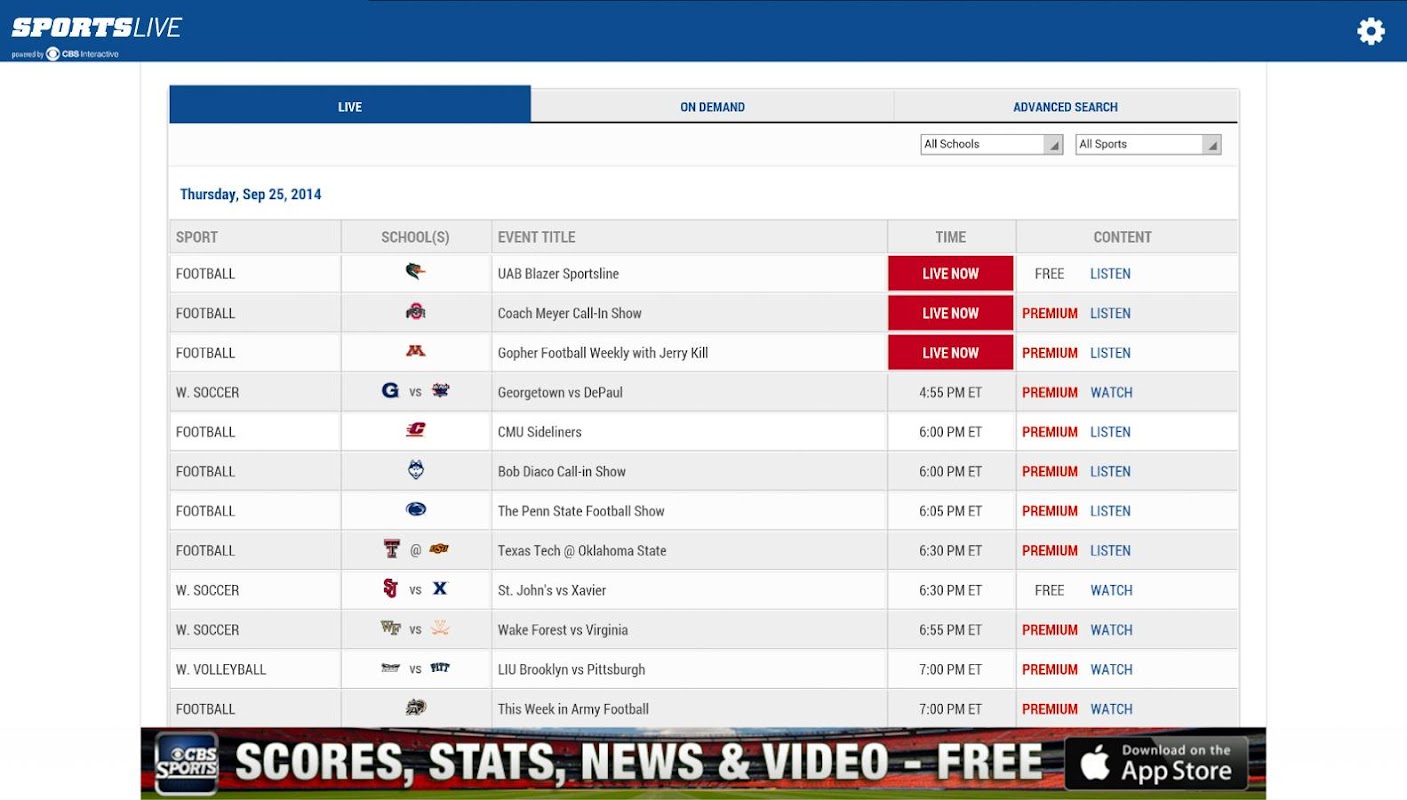Click Live Now for Gopher Football Weekly
The width and height of the screenshot is (1407, 800).
click(x=950, y=353)
